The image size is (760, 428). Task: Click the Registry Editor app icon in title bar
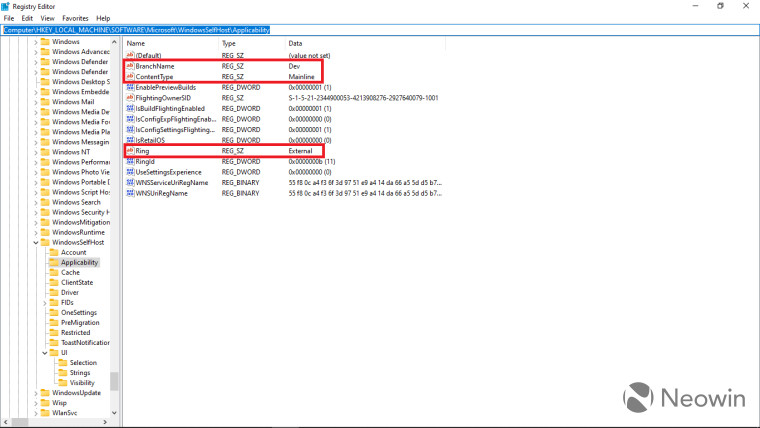point(7,6)
